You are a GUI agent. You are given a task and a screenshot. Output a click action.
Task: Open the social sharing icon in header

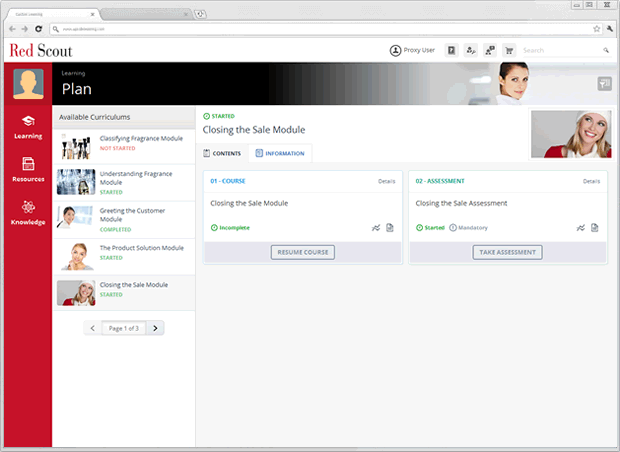tap(490, 51)
